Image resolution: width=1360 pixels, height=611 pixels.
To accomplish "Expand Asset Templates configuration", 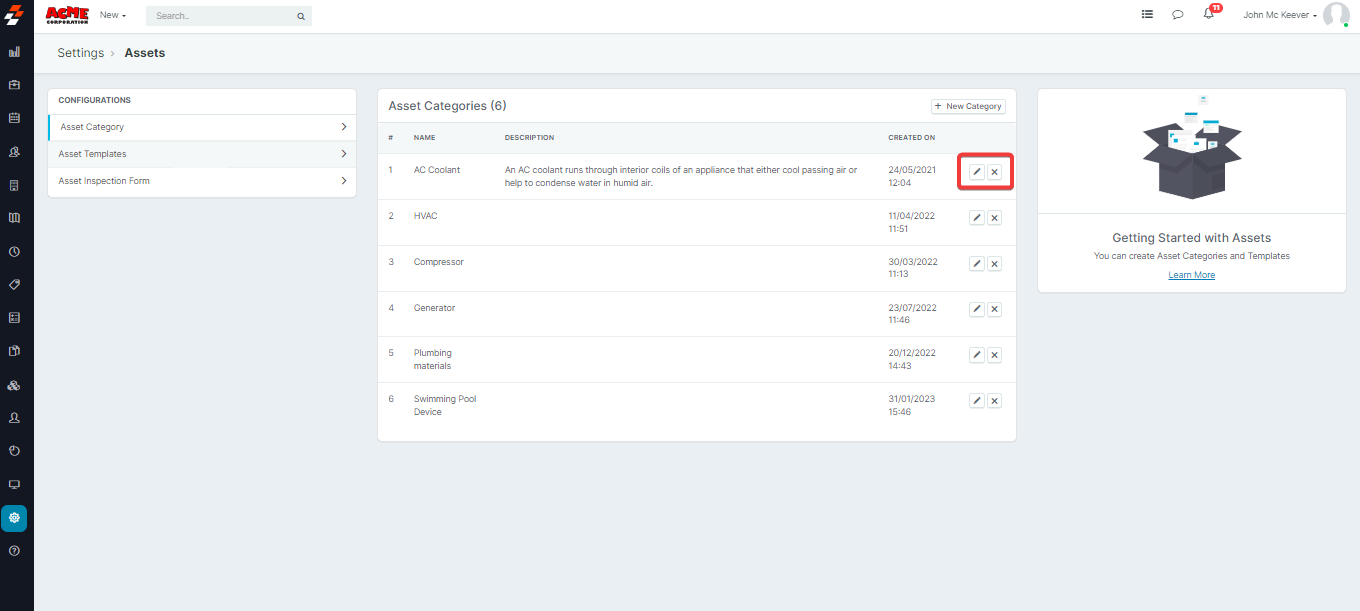I will [x=202, y=154].
